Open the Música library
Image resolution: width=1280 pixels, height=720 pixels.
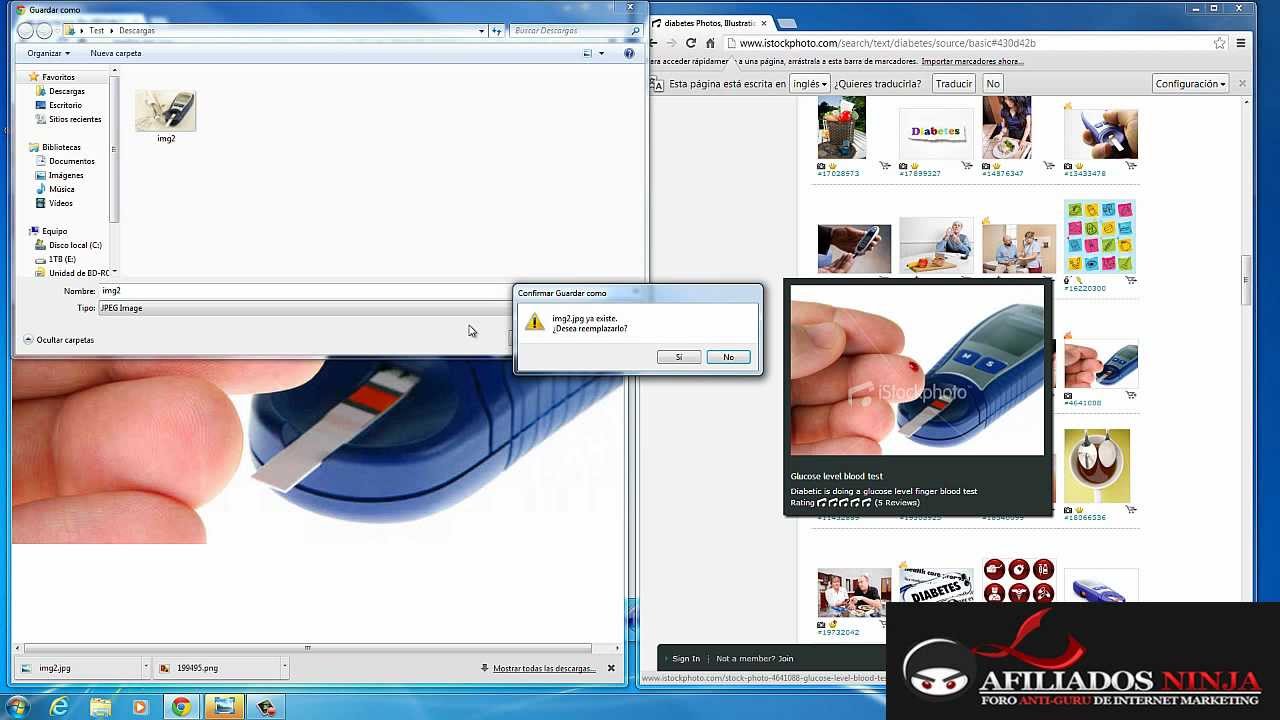(61, 189)
